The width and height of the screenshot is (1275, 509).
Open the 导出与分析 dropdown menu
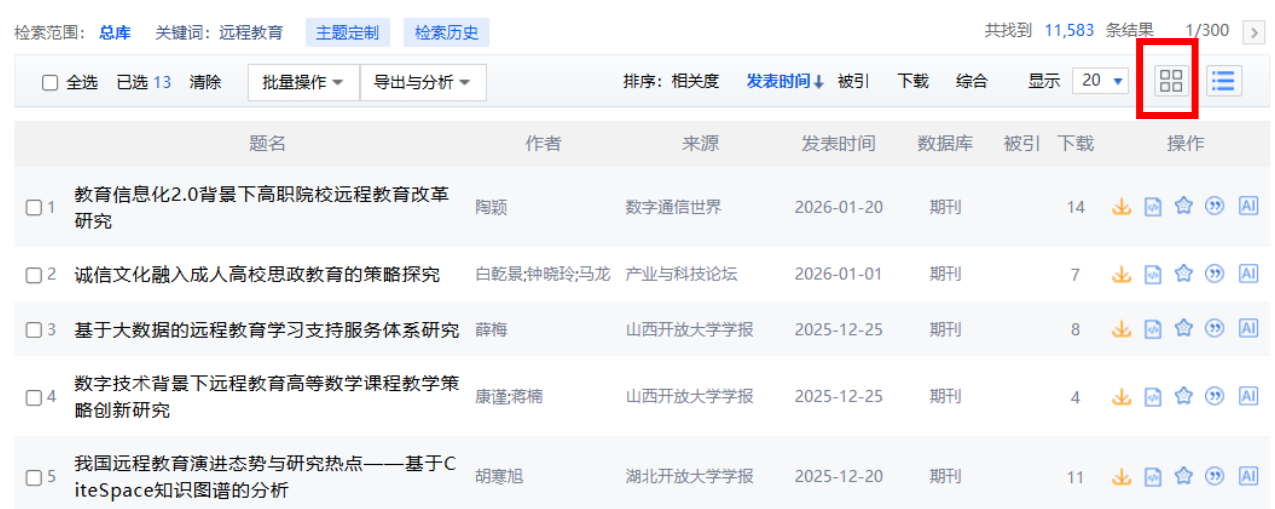pos(422,82)
